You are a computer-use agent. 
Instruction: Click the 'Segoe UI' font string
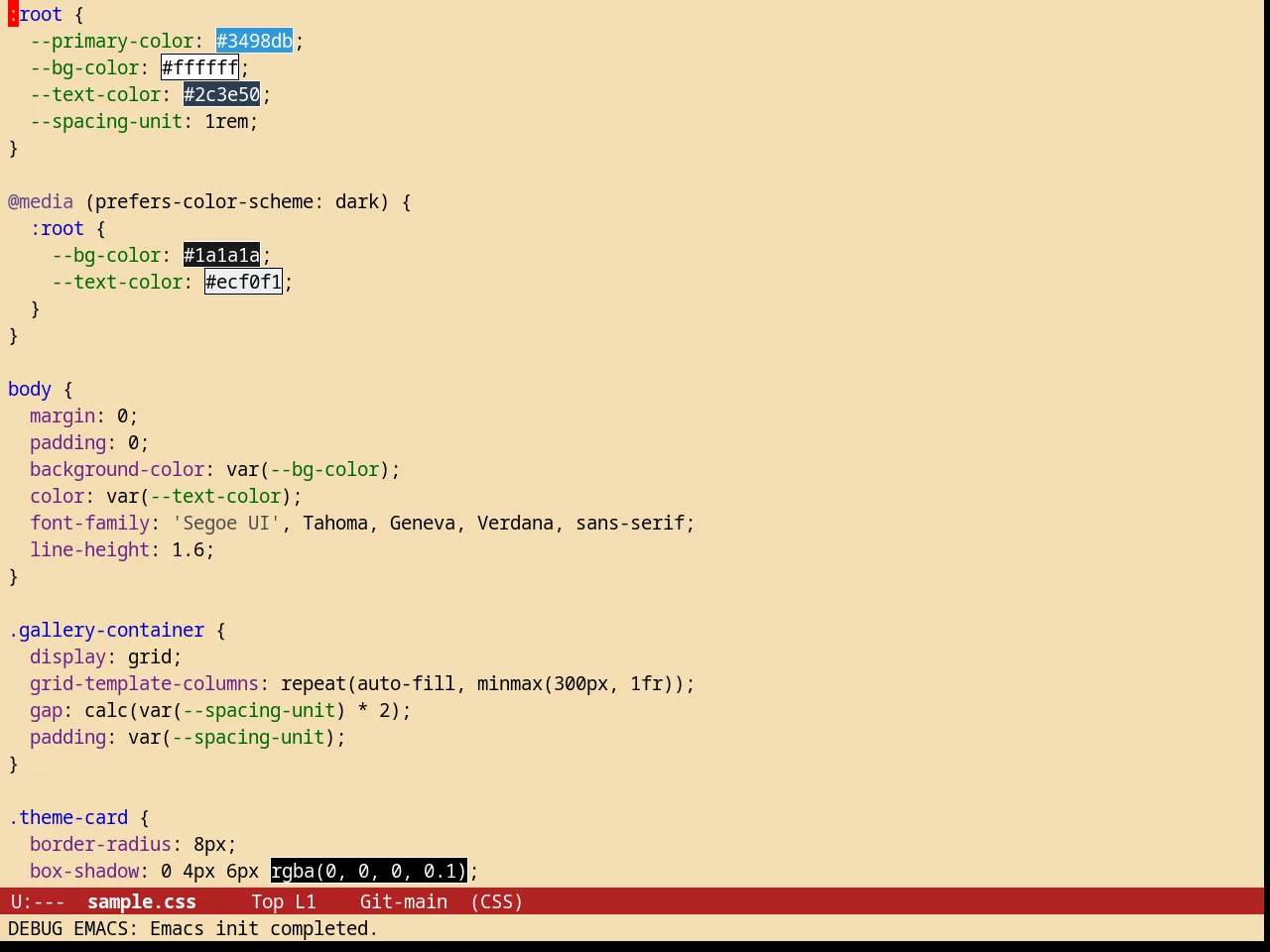(x=226, y=523)
